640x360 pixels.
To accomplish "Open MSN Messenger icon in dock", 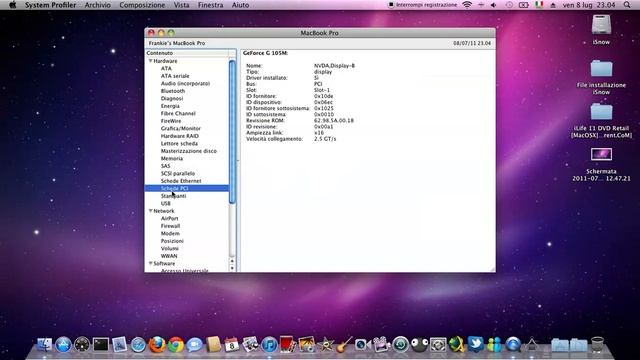I will coord(494,345).
